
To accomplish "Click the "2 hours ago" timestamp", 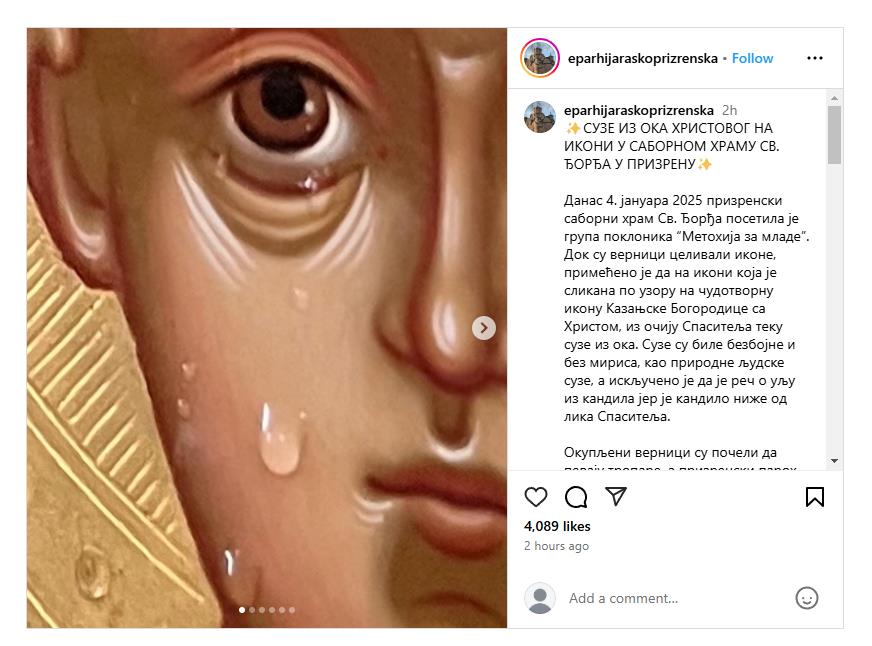I will (556, 546).
